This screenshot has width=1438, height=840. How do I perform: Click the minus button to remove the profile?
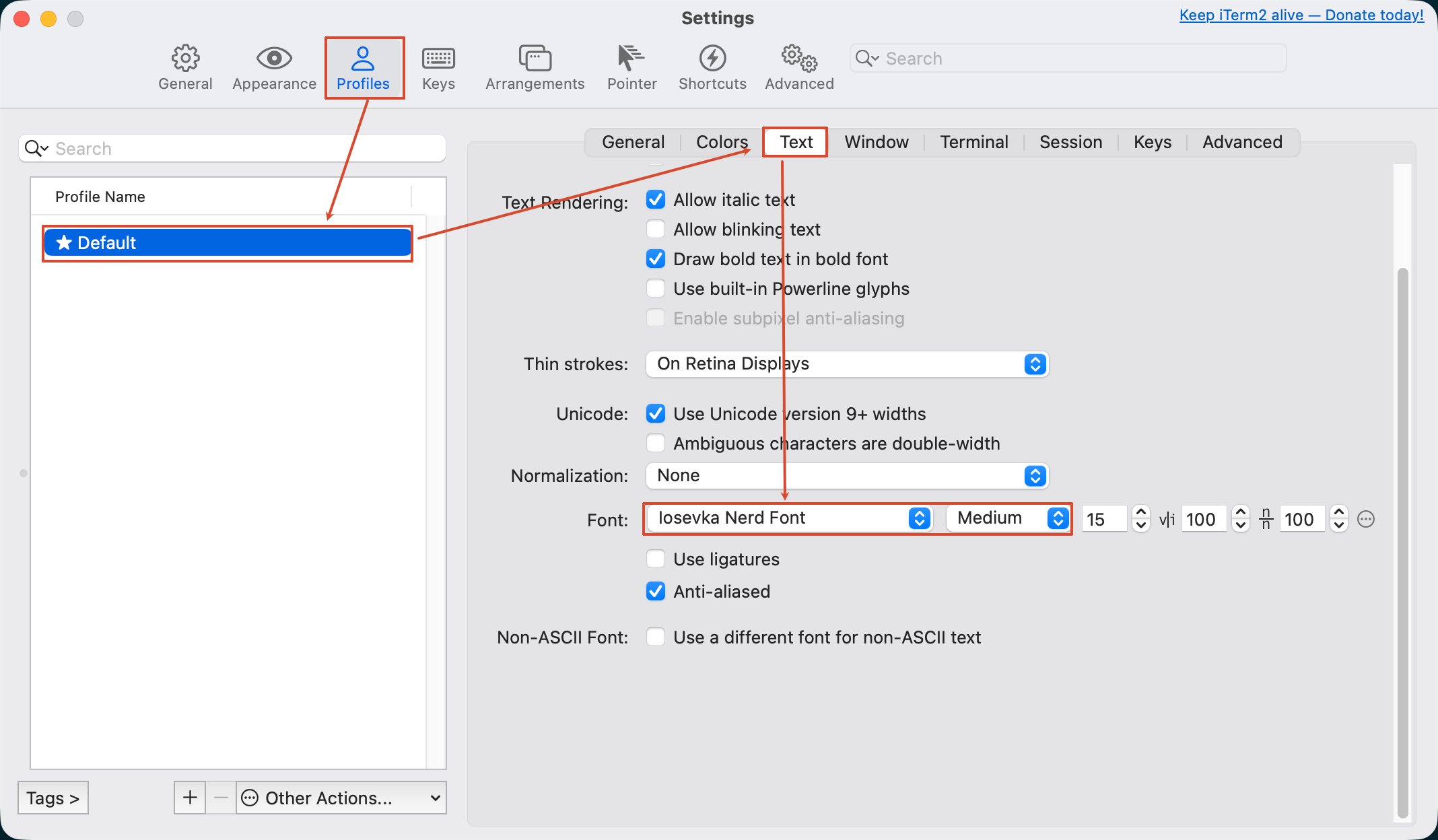tap(221, 798)
